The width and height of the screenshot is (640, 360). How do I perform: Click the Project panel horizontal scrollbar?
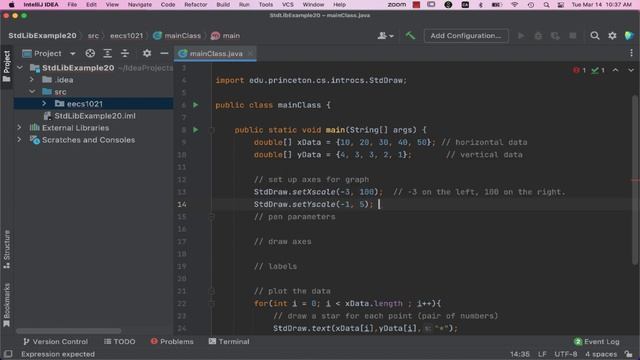pos(68,331)
